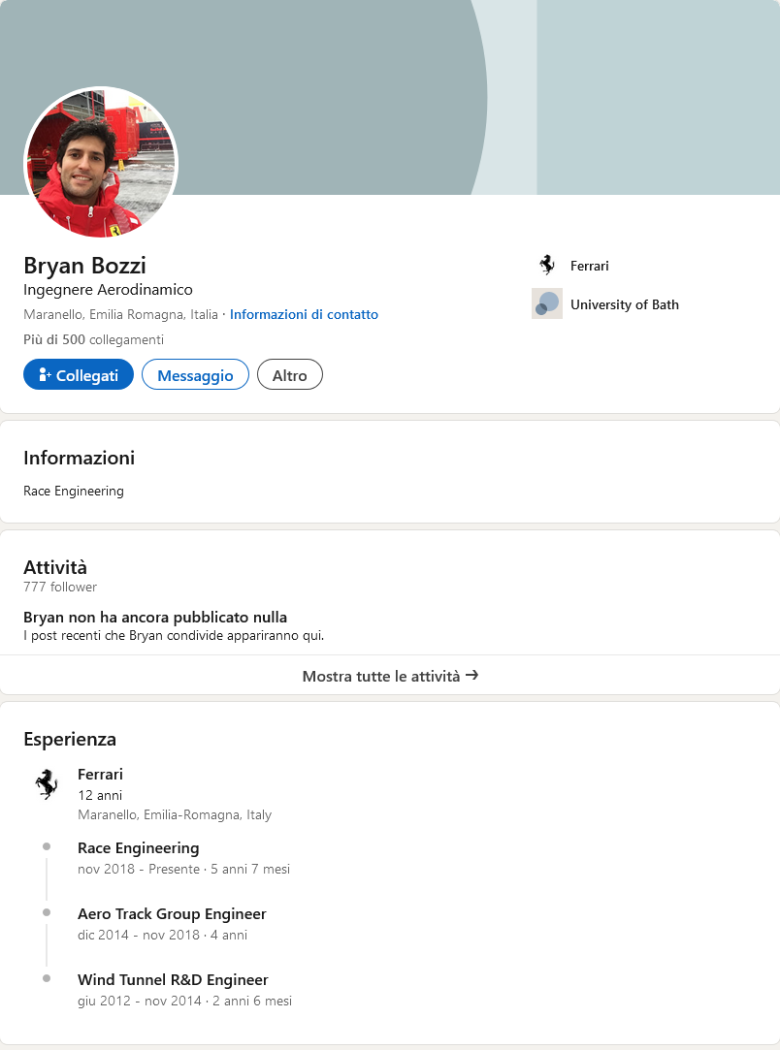Click nov 2018 - Presente date range
This screenshot has width=780, height=1050.
139,869
